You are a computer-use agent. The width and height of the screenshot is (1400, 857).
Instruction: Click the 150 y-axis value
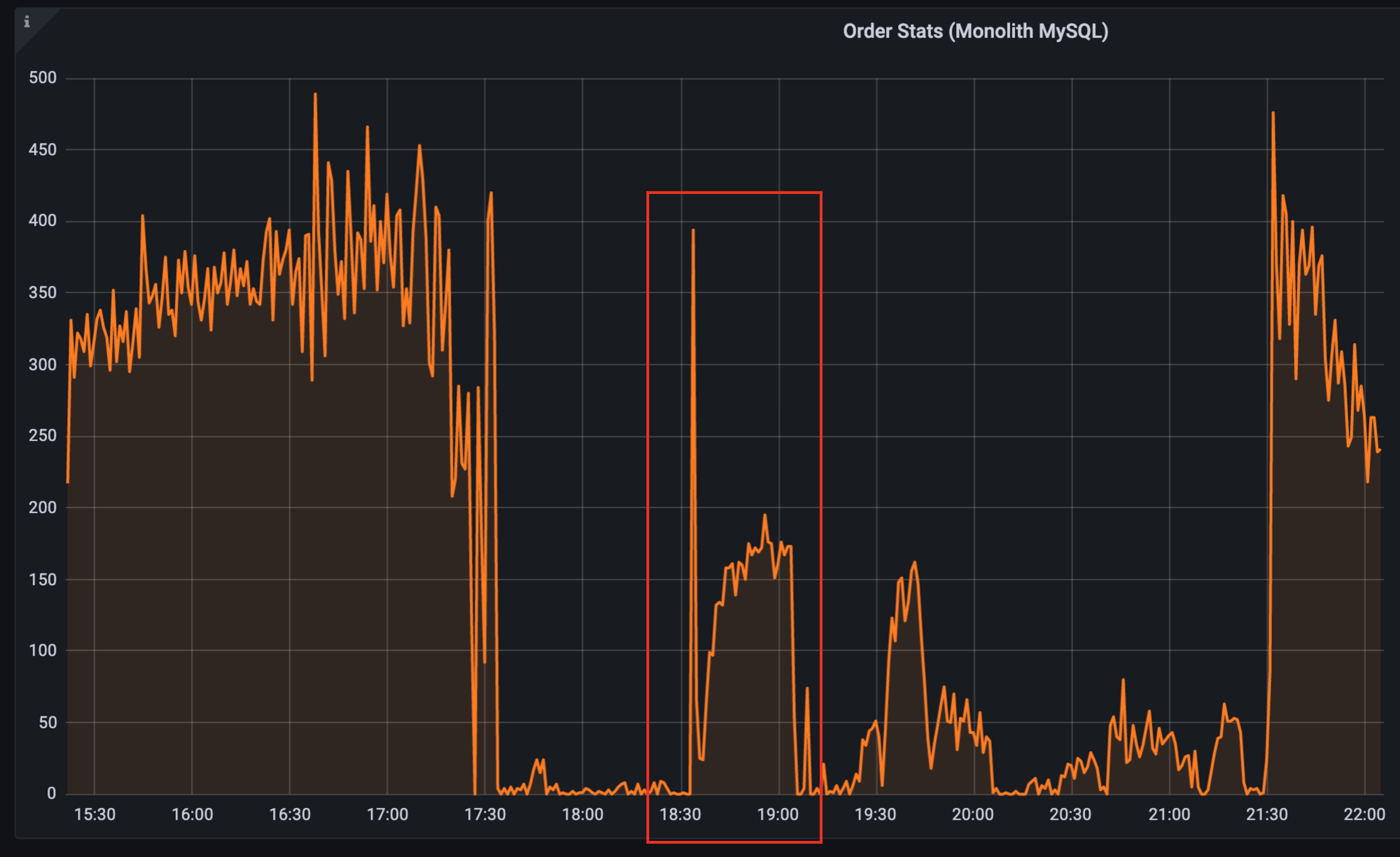pos(43,580)
